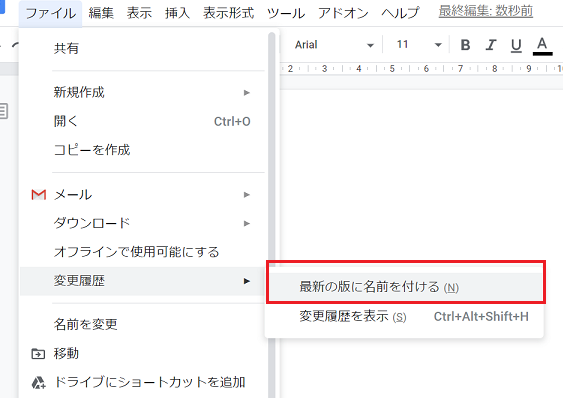The height and width of the screenshot is (398, 563).
Task: Expand the メール submenu
Action: (x=143, y=195)
